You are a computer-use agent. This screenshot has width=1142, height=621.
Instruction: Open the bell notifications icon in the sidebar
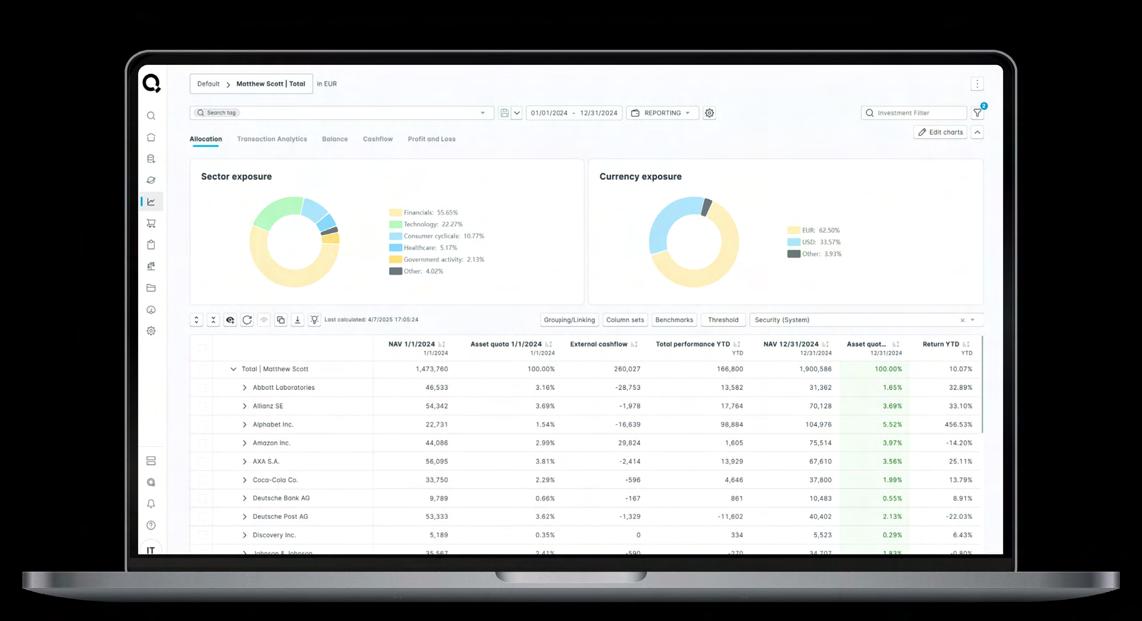[x=151, y=504]
